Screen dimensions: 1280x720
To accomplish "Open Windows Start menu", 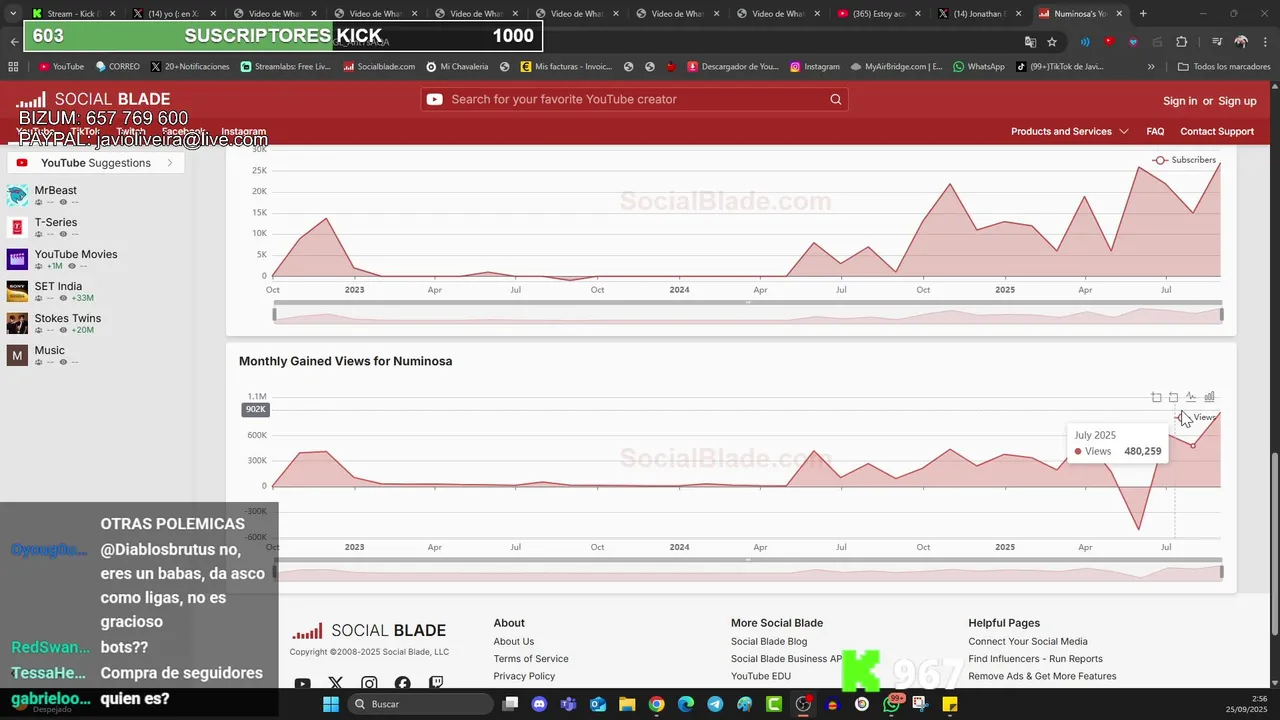I will click(x=331, y=704).
